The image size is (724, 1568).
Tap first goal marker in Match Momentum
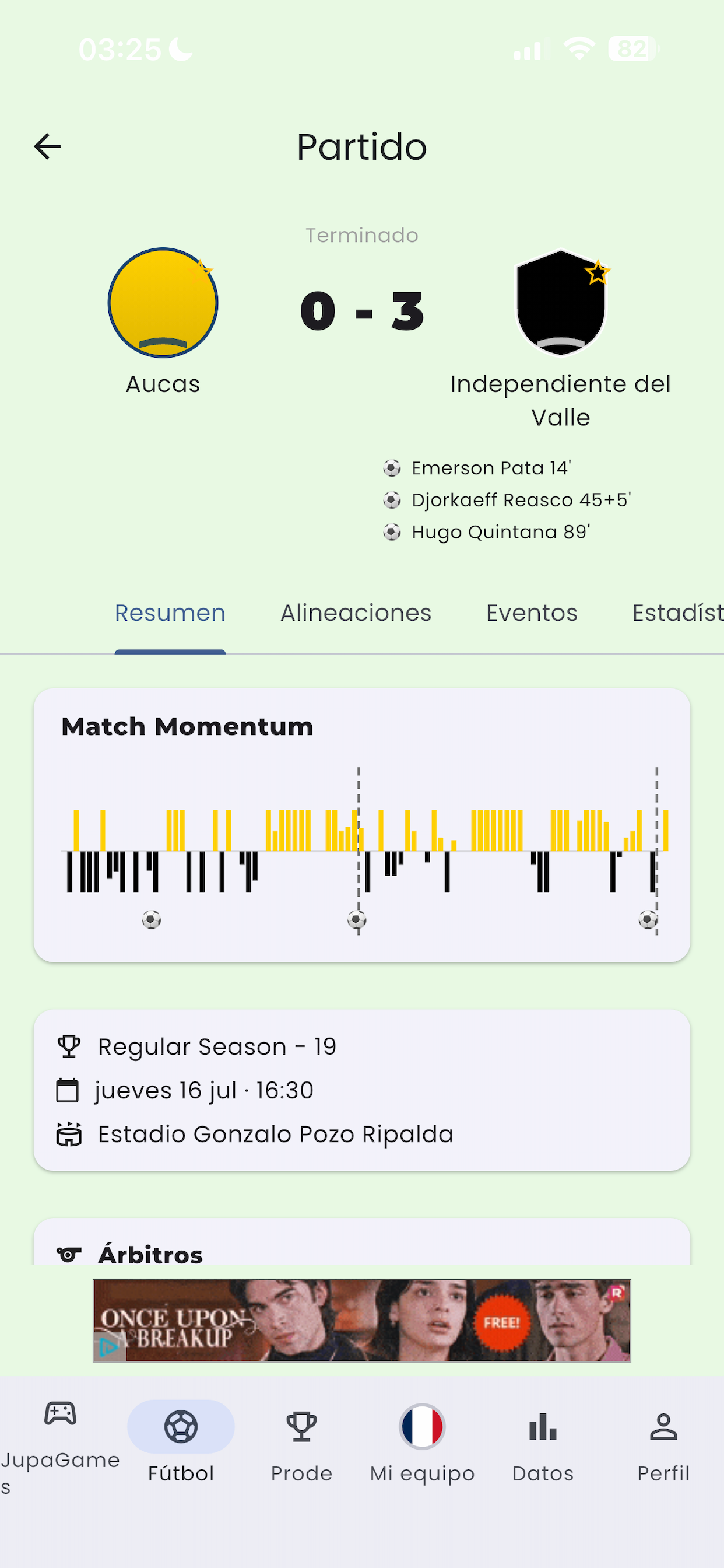152,919
